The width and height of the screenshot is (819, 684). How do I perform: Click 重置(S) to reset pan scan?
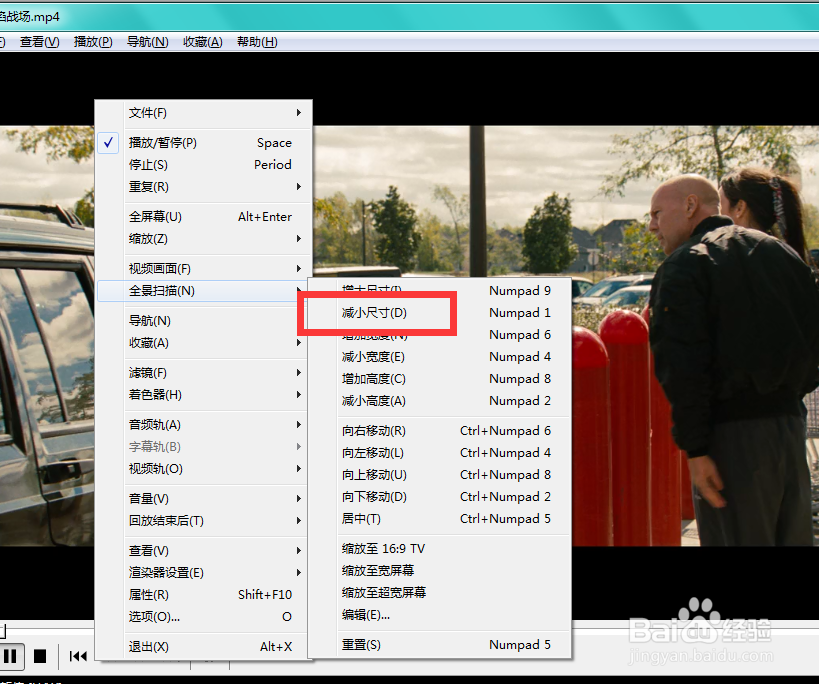(440, 645)
